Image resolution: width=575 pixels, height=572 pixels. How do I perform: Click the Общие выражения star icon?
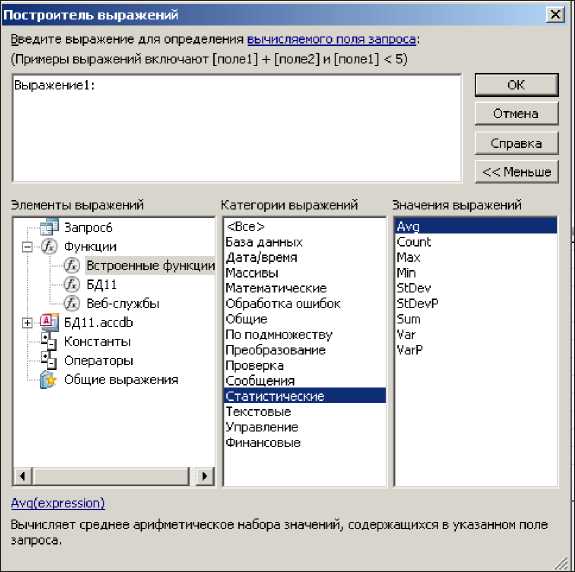(49, 380)
